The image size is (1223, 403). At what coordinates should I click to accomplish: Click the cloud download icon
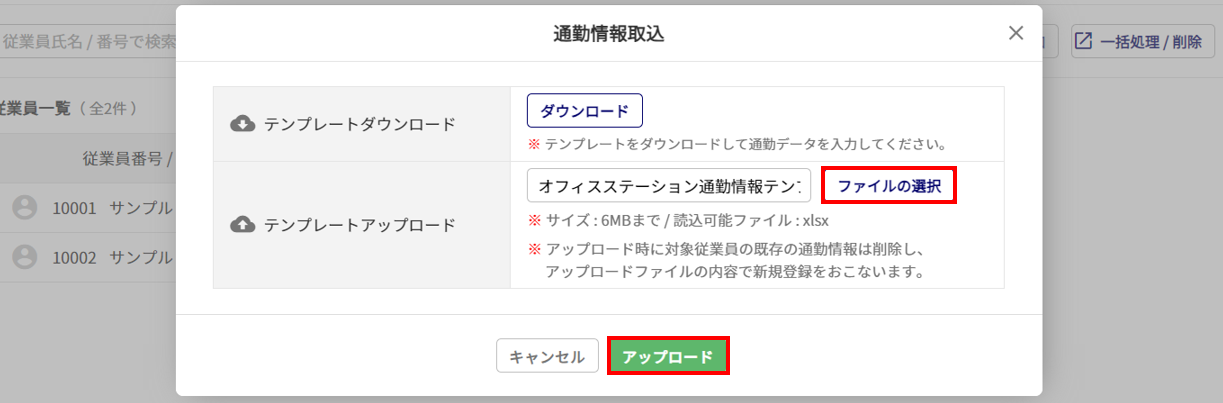(242, 124)
